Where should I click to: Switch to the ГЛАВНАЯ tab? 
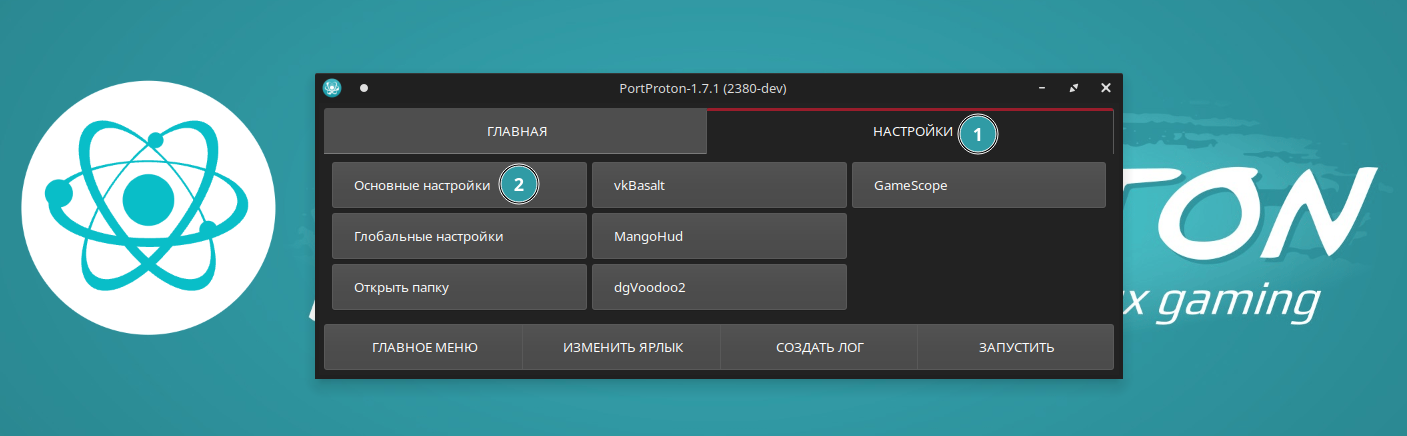click(516, 131)
